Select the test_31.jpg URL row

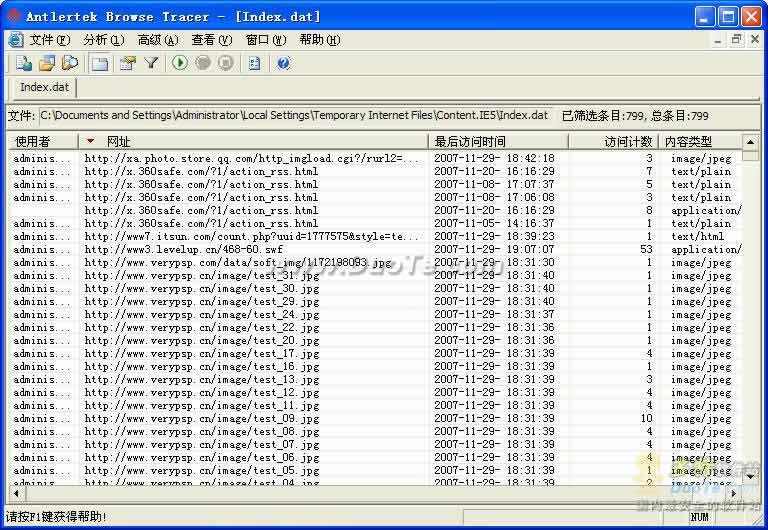(x=375, y=275)
